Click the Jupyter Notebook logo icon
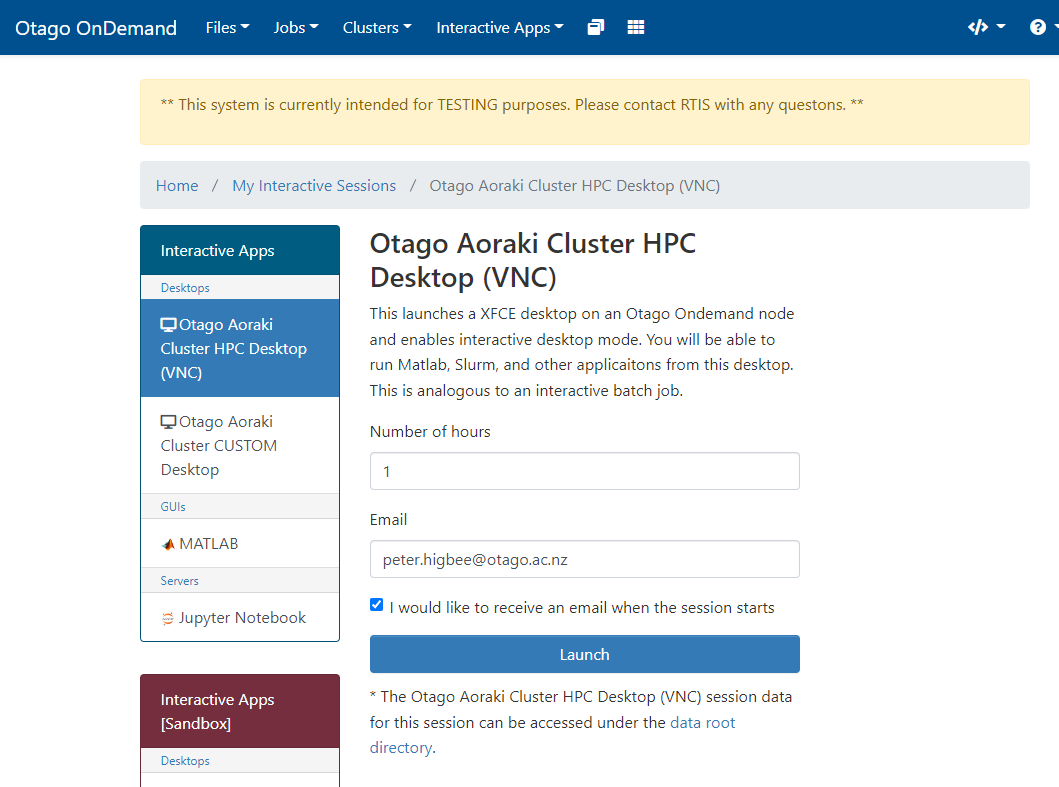Viewport: 1059px width, 787px height. [x=168, y=619]
